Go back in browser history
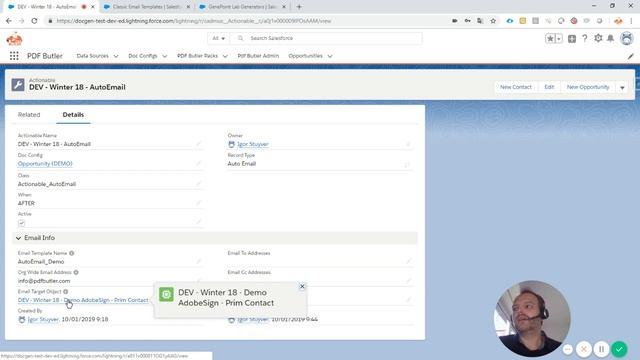Screen dimensions: 640x360 point(9,21)
